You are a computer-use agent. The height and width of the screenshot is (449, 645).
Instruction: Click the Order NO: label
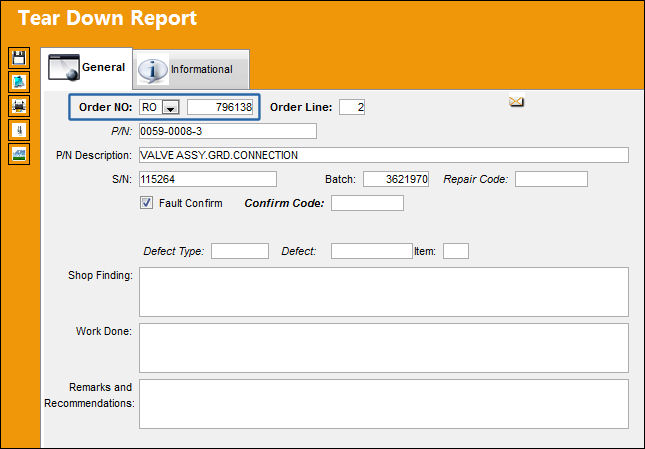click(106, 107)
